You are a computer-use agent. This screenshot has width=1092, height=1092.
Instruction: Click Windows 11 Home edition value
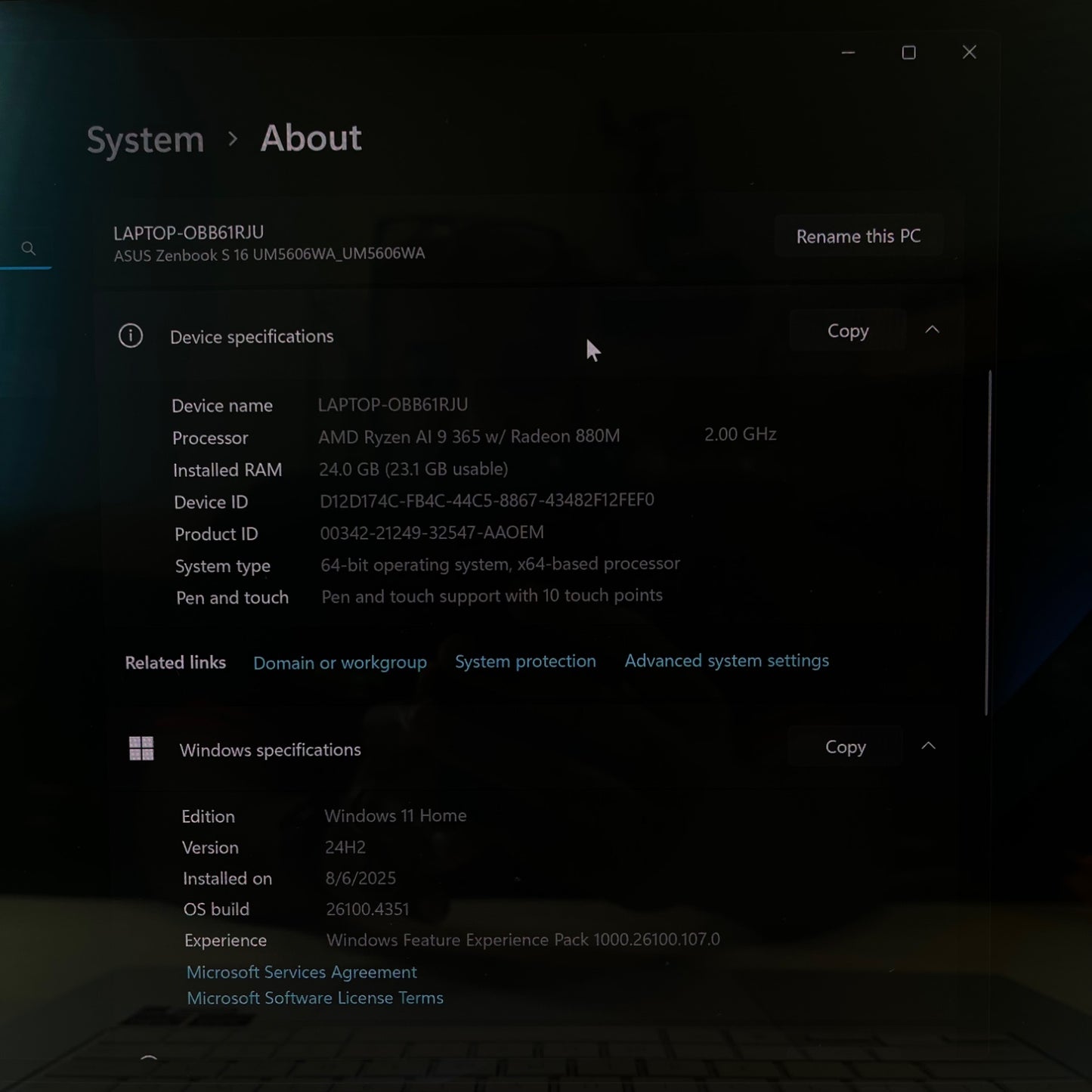(395, 815)
